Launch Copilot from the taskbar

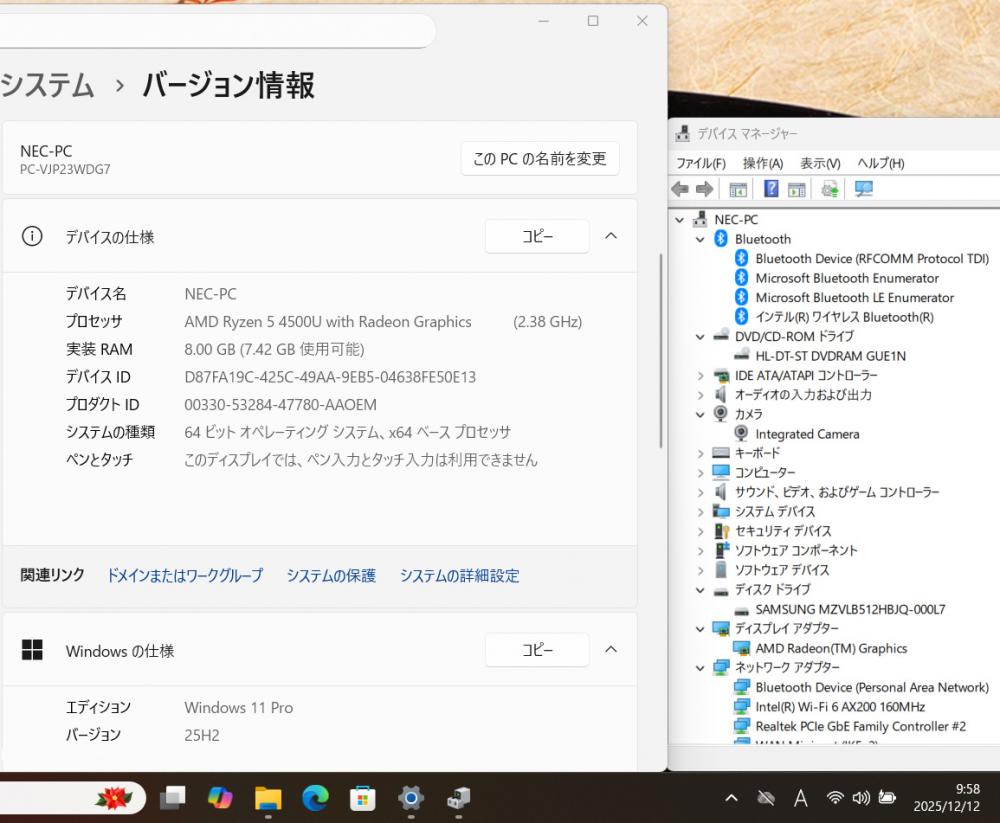coord(220,797)
